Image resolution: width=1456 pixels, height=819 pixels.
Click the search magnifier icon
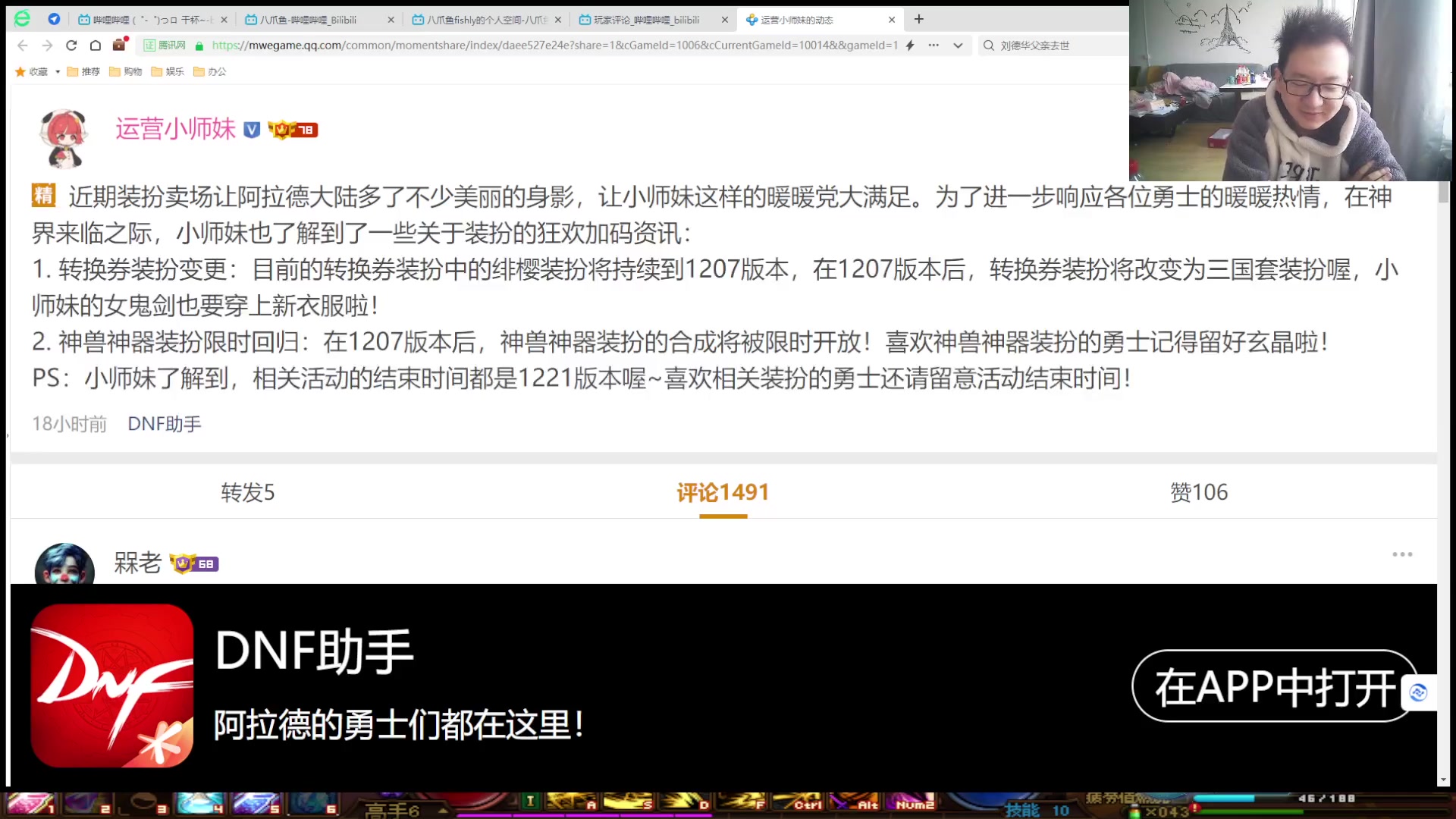point(988,45)
